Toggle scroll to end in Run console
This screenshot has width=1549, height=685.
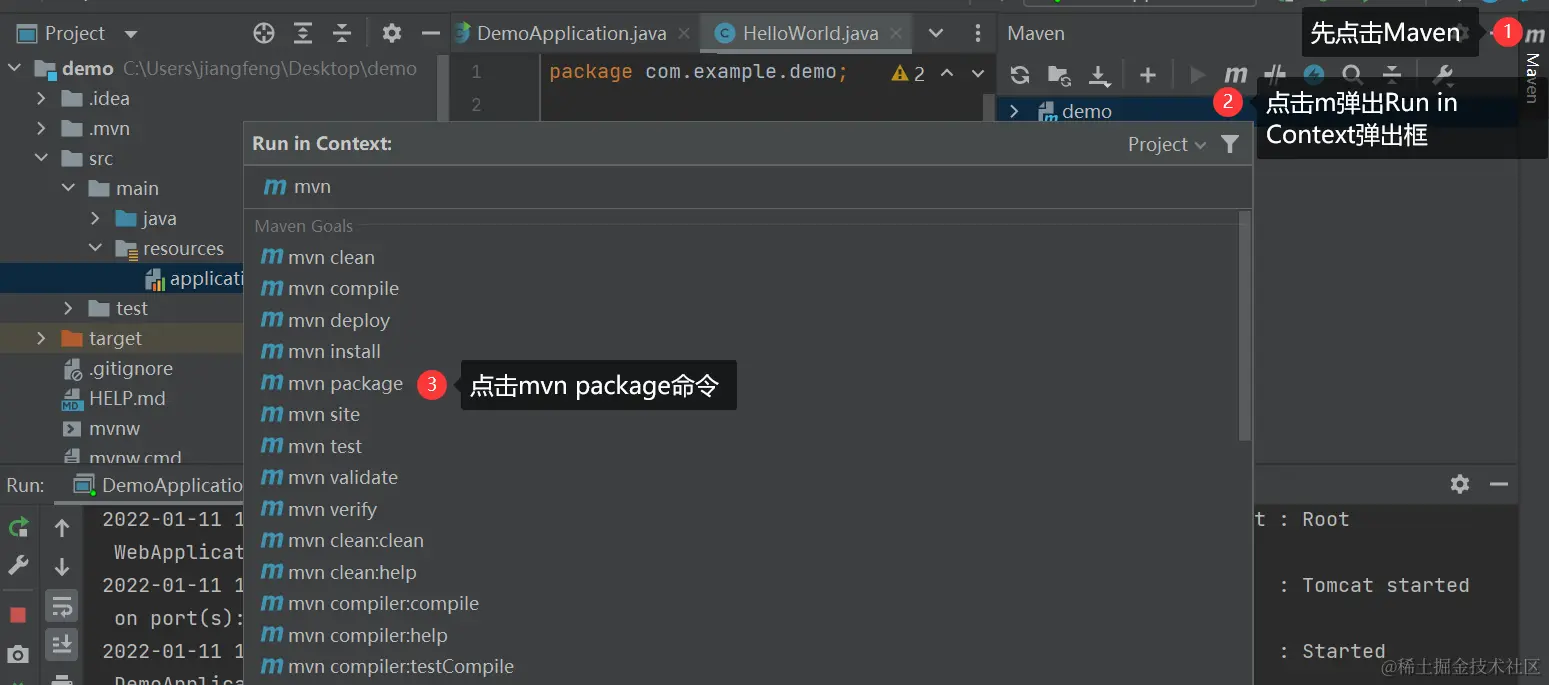[x=62, y=645]
